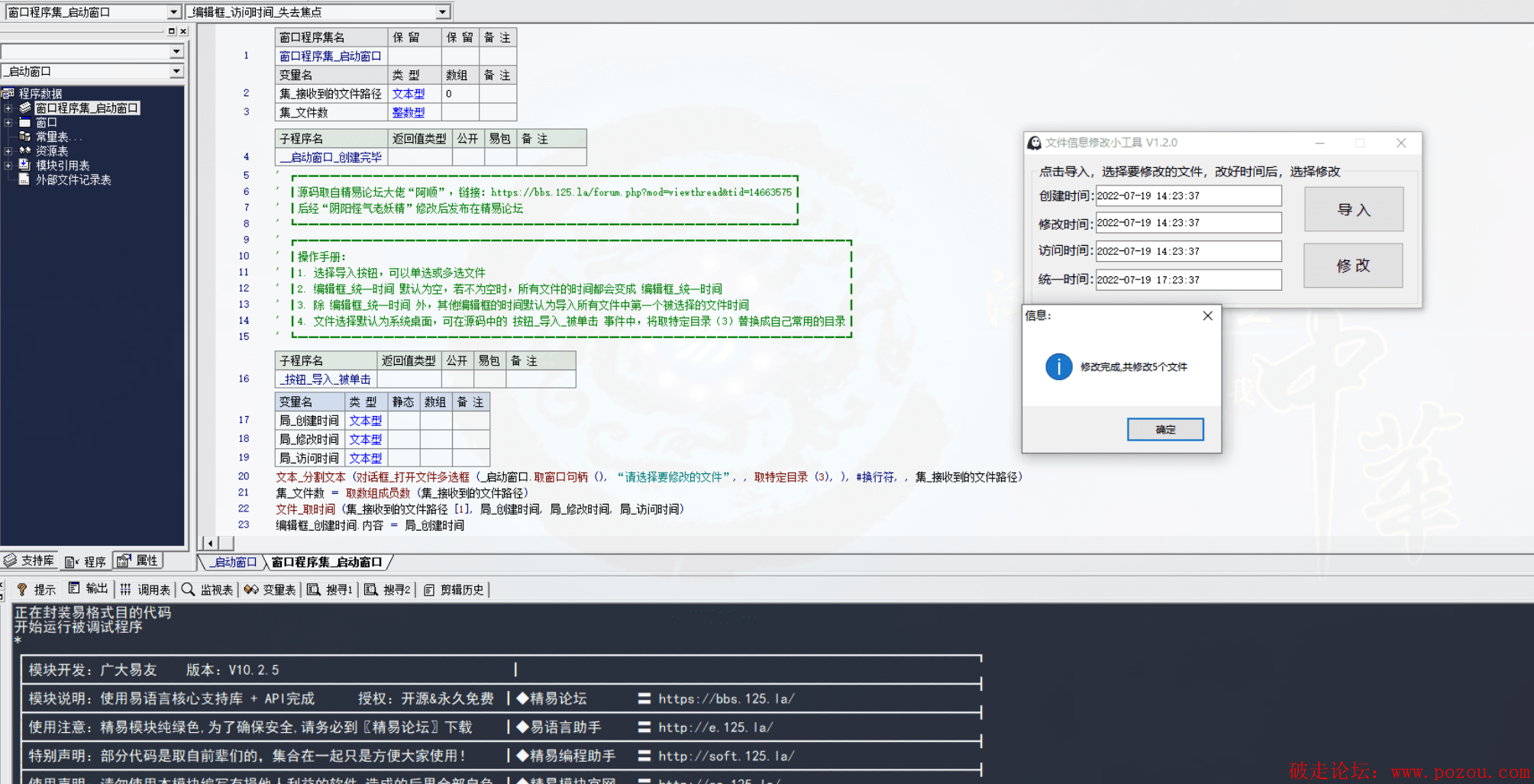
Task: Click the 导入 button
Action: pos(1354,209)
